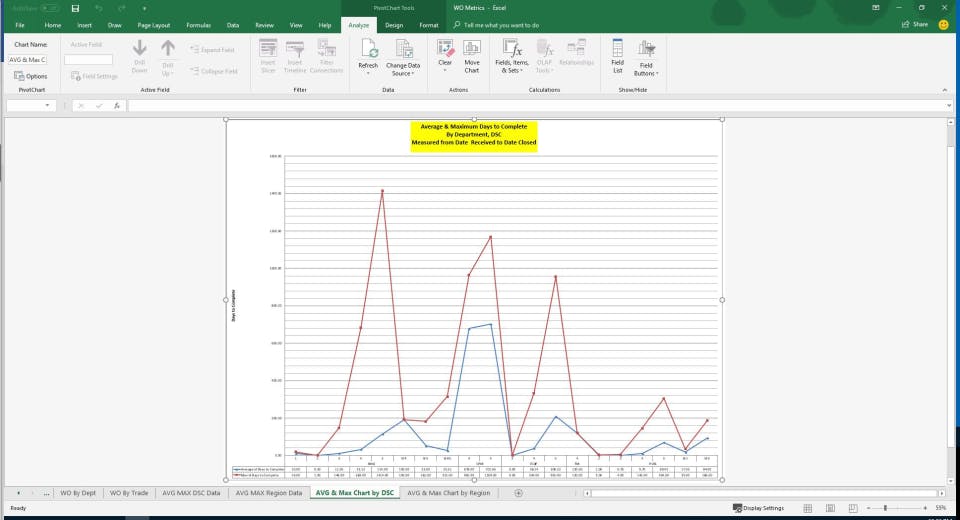Expand the Clear dropdown arrow
The height and width of the screenshot is (520, 960).
[x=445, y=70]
